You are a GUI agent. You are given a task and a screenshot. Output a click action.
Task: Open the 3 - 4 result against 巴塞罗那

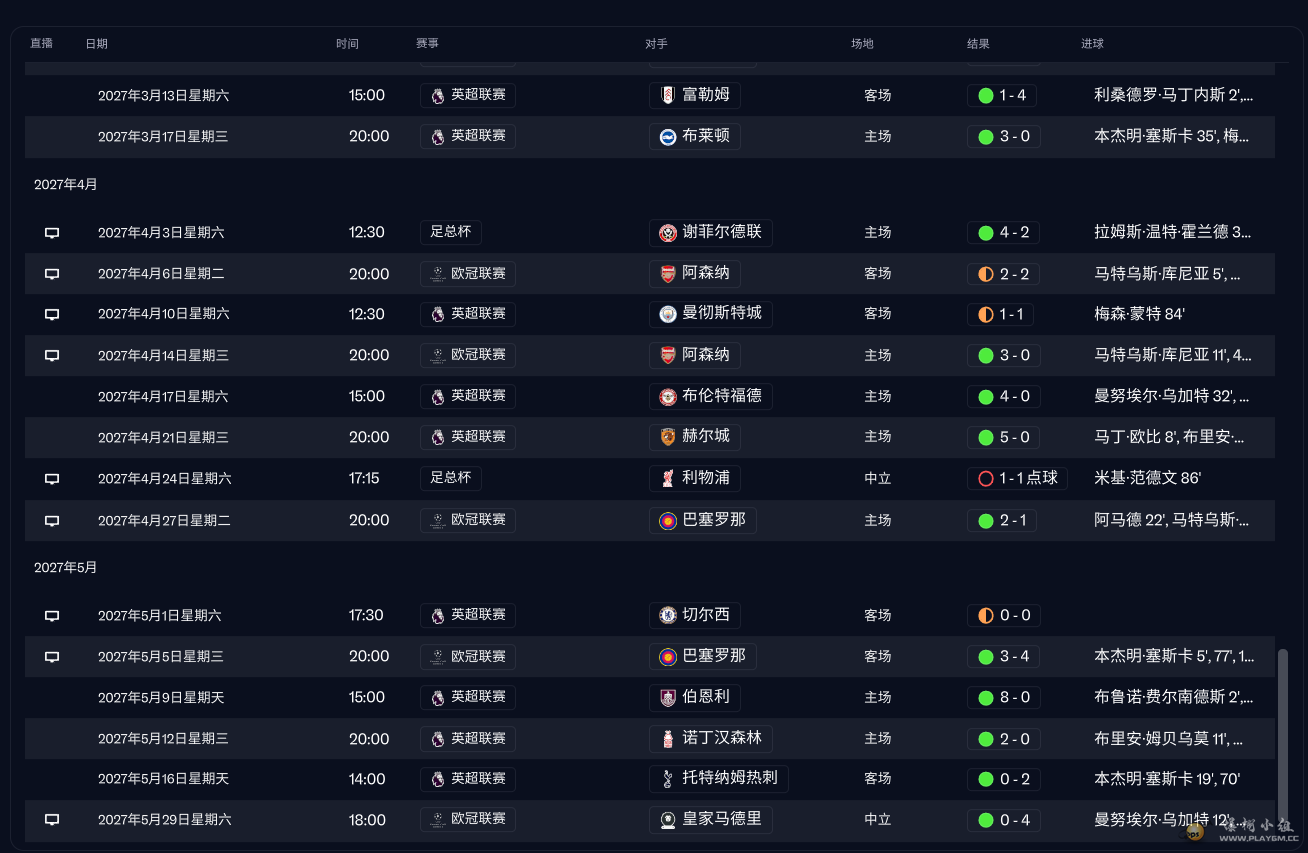(1014, 657)
